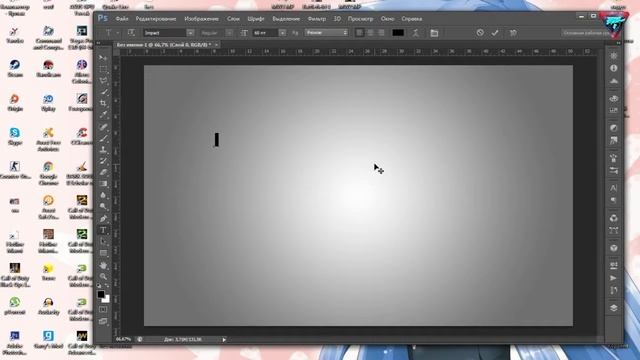
Task: Expand the right panel dock arrows
Action: [x=618, y=43]
